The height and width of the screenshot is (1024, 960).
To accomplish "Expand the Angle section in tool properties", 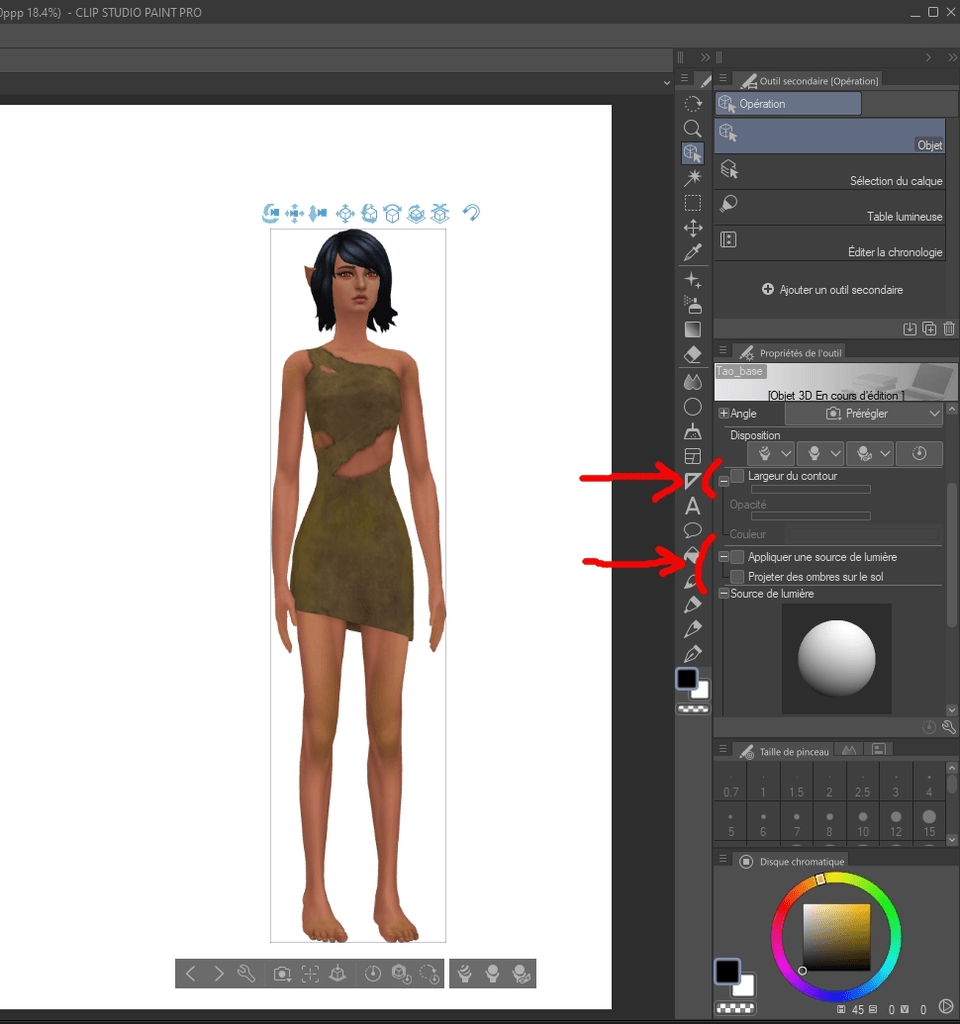I will coord(724,413).
